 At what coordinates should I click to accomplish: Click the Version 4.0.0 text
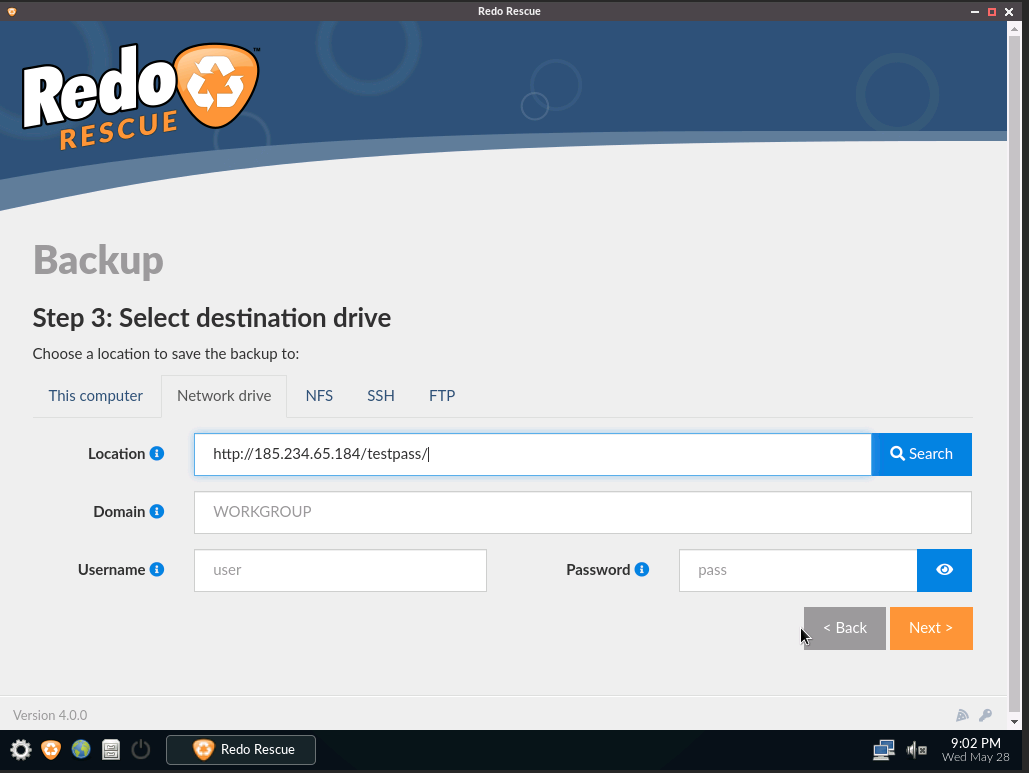[x=50, y=715]
